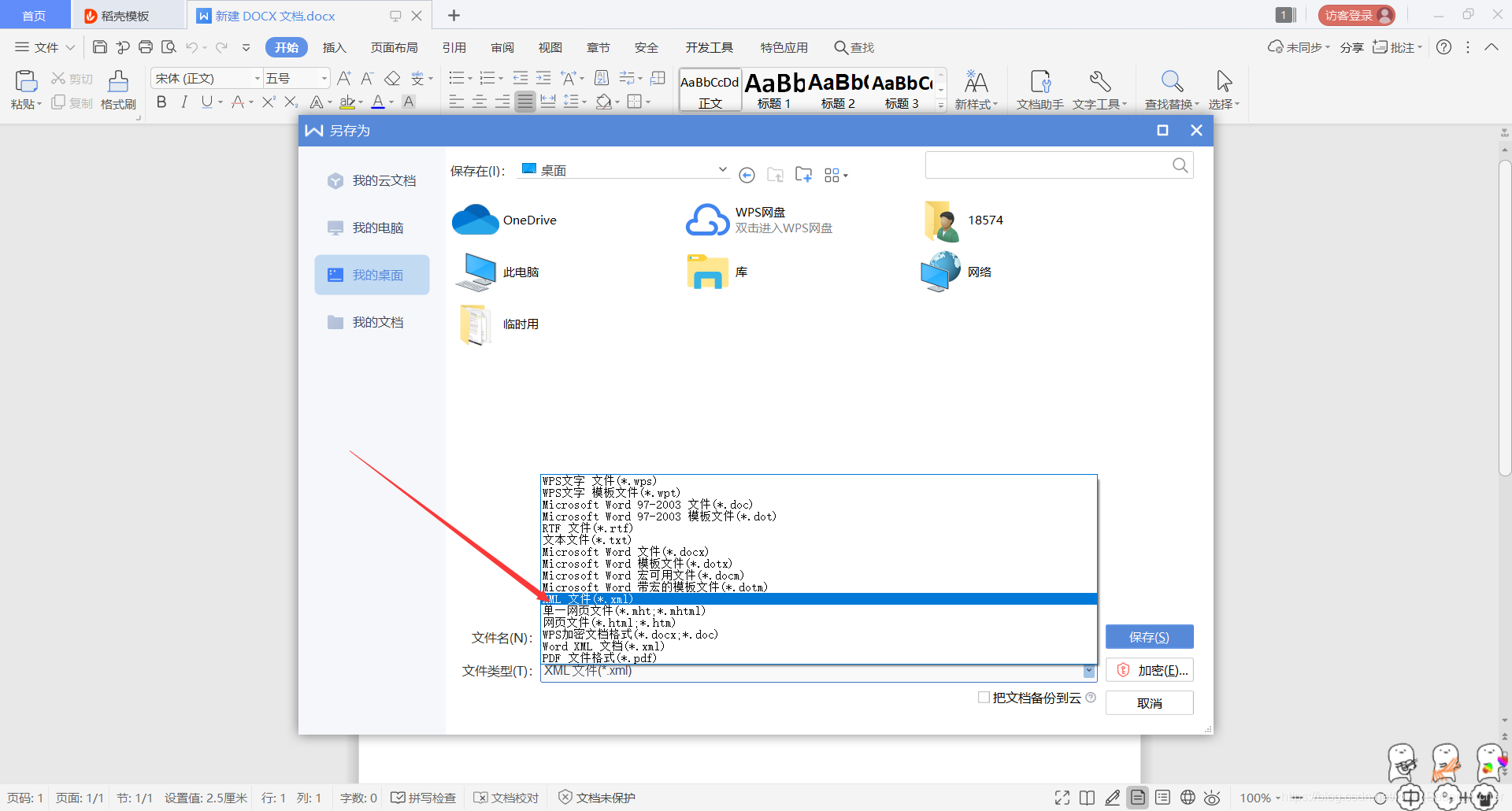This screenshot has height=811, width=1512.
Task: Open the font name dropdown
Action: coord(257,78)
